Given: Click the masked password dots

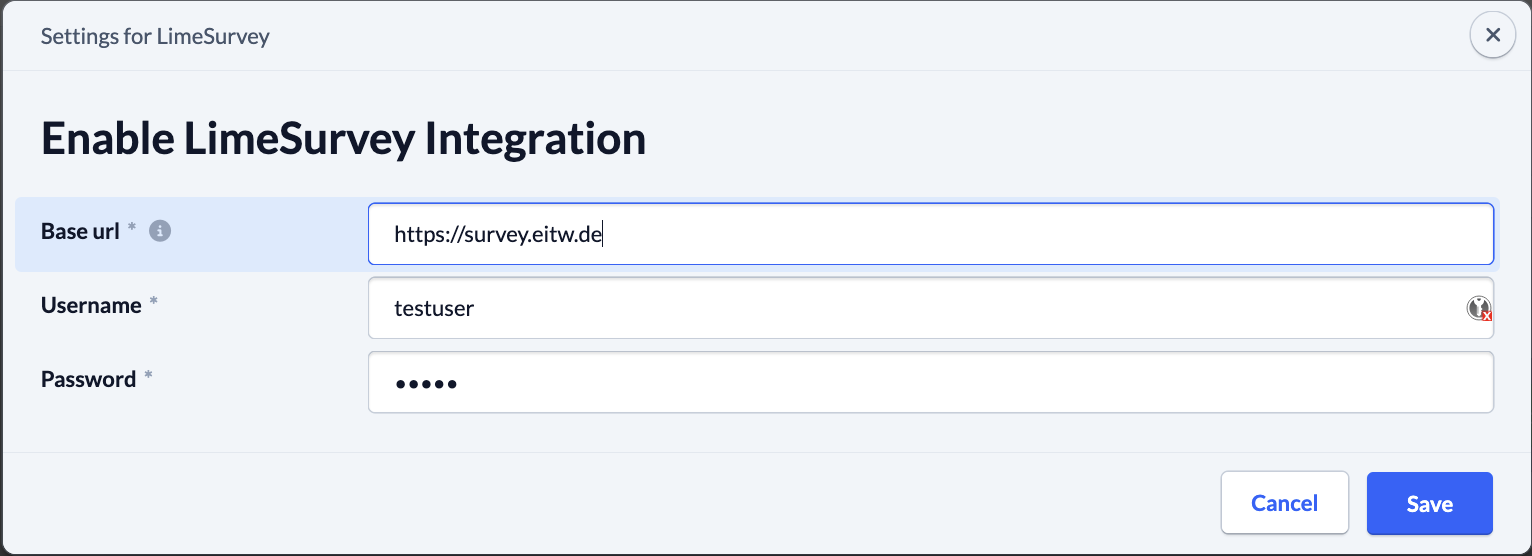Looking at the screenshot, I should (426, 383).
